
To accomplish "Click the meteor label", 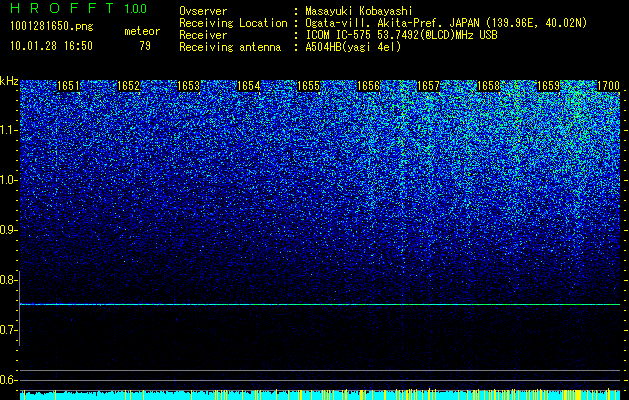I will tap(142, 31).
